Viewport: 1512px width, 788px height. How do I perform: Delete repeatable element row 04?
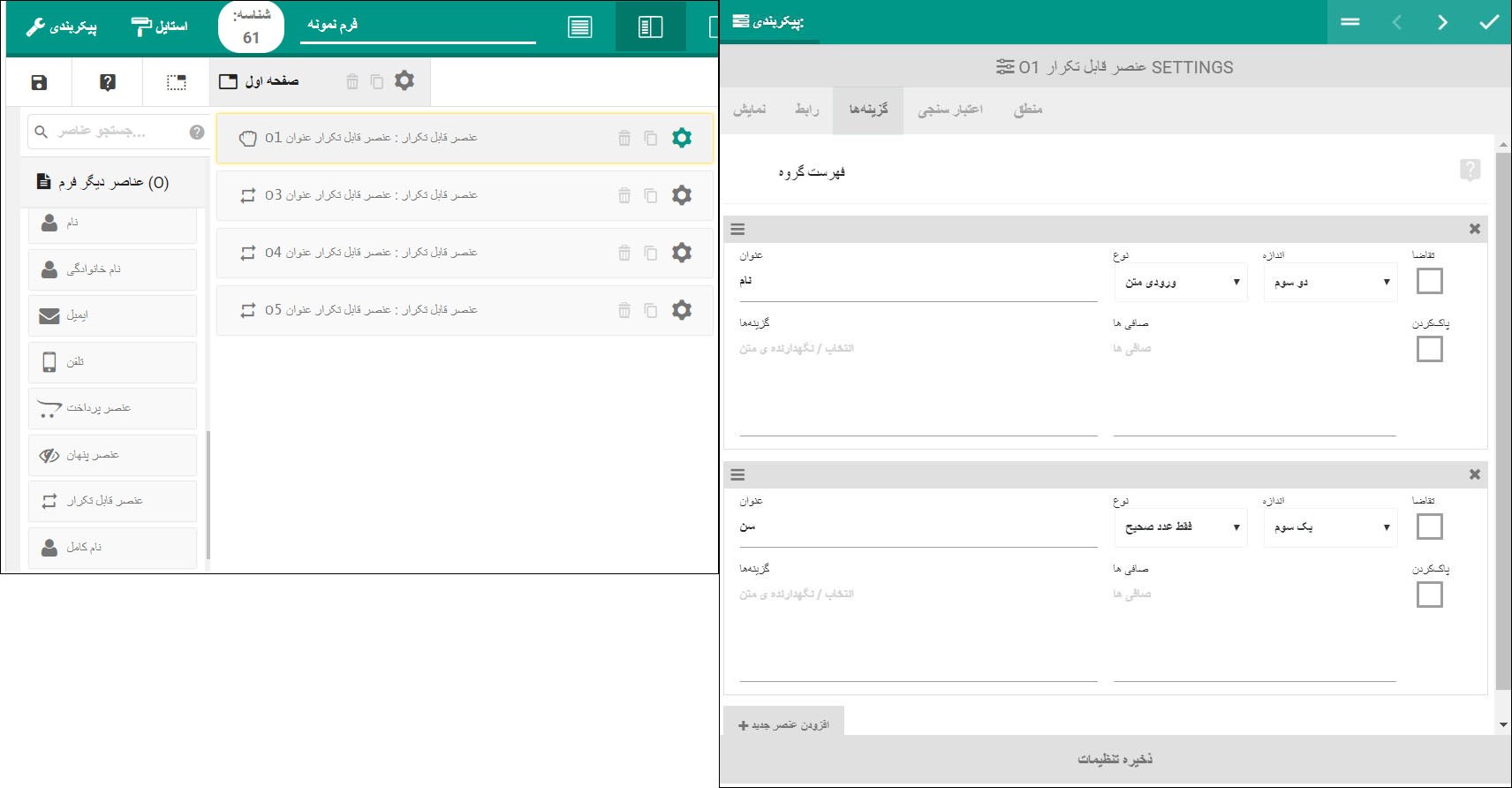[x=624, y=253]
